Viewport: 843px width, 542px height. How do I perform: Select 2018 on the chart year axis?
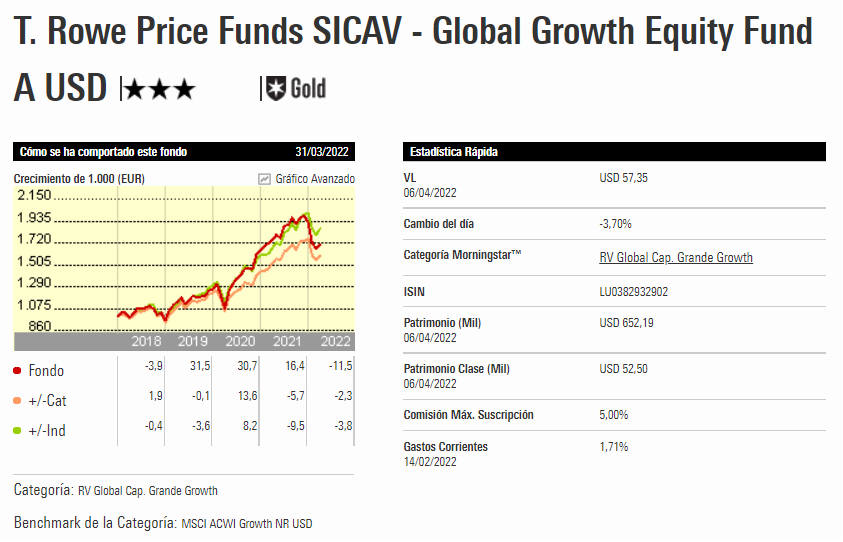click(x=147, y=342)
